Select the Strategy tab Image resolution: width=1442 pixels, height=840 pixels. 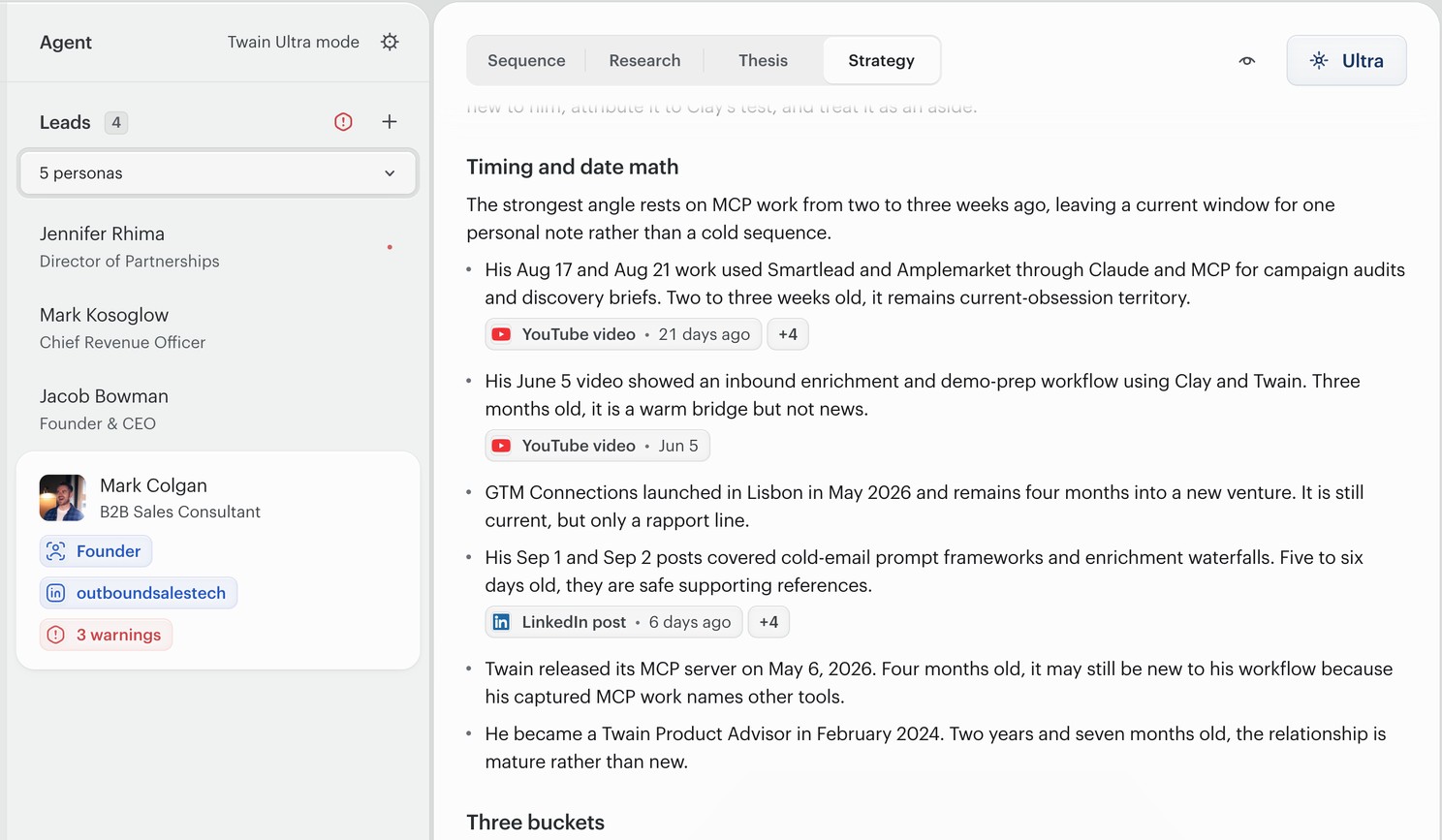[881, 60]
